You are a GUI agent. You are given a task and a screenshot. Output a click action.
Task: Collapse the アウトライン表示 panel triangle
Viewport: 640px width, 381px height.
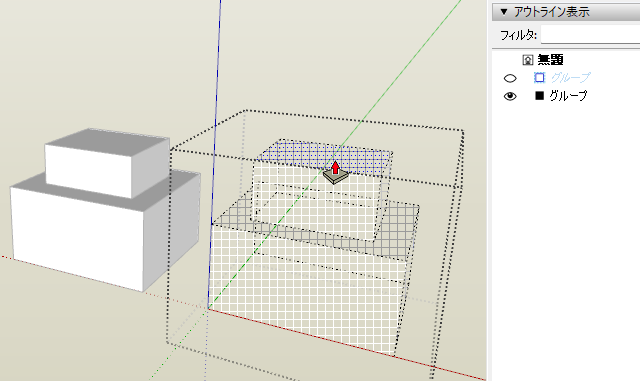(x=504, y=11)
